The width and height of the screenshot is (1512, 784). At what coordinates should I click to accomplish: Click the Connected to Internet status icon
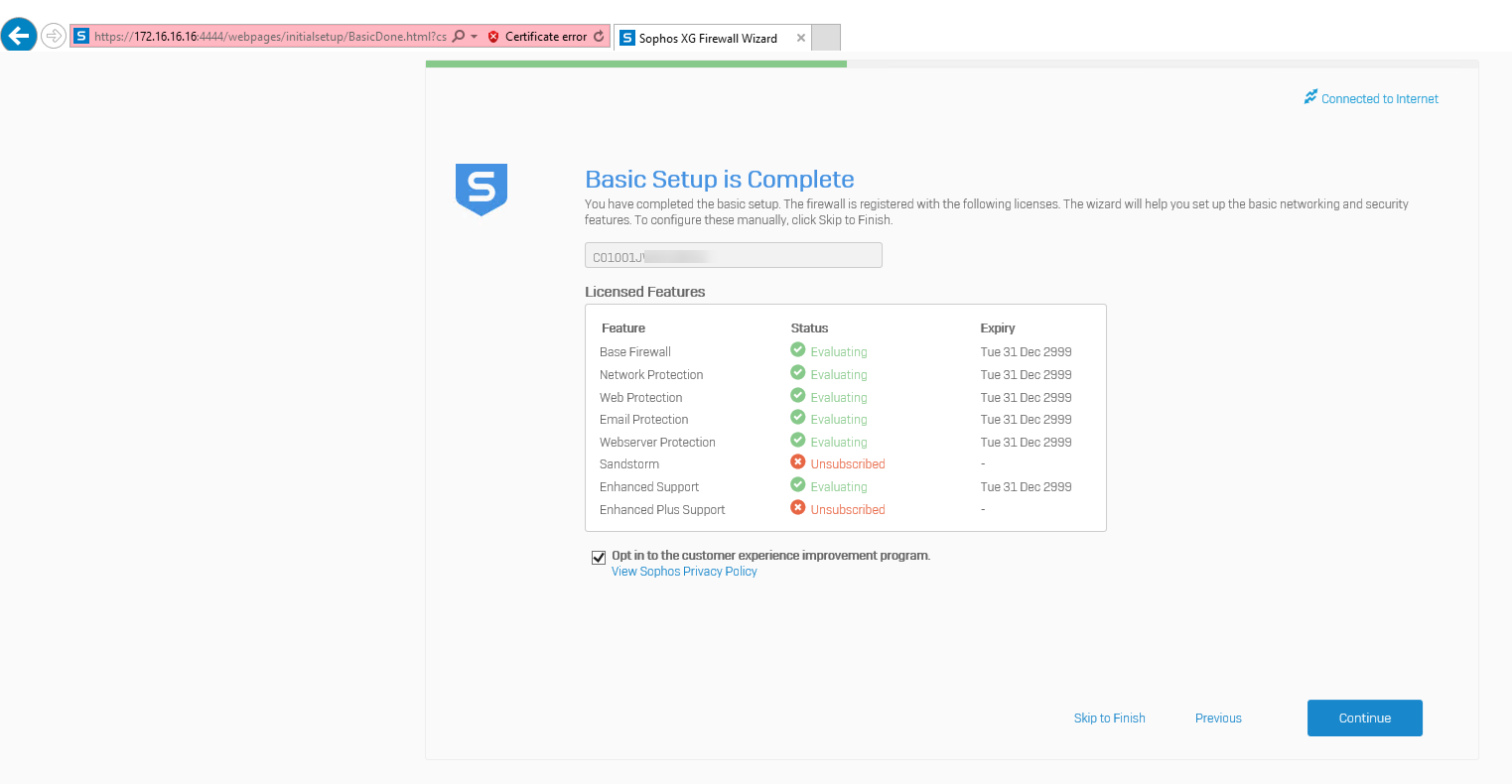pos(1310,97)
